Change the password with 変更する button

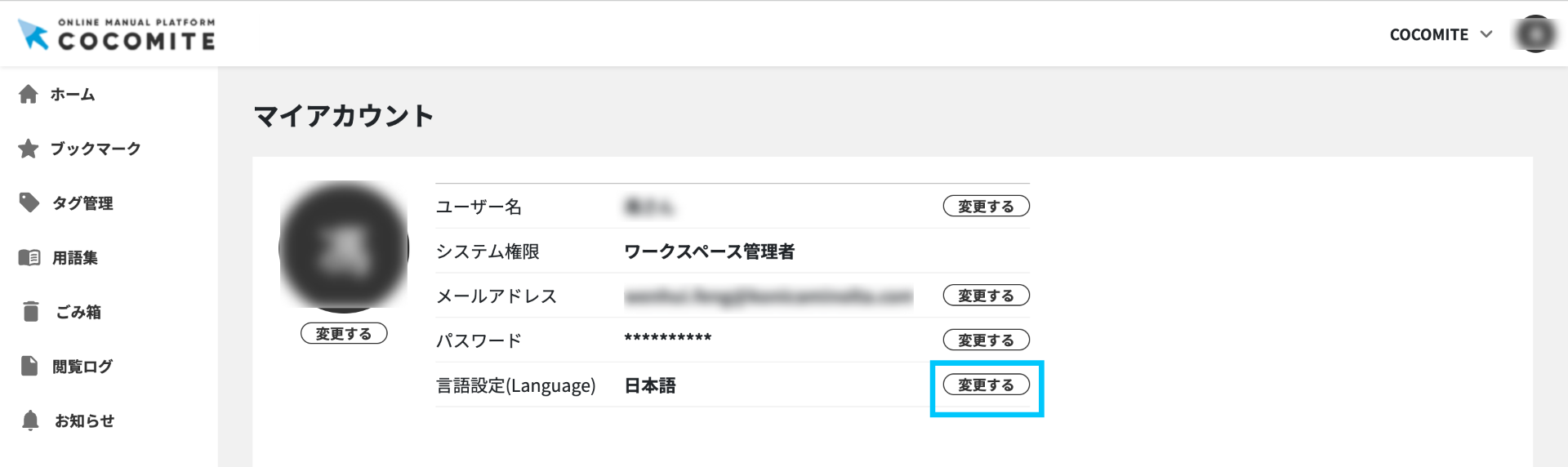(x=986, y=340)
